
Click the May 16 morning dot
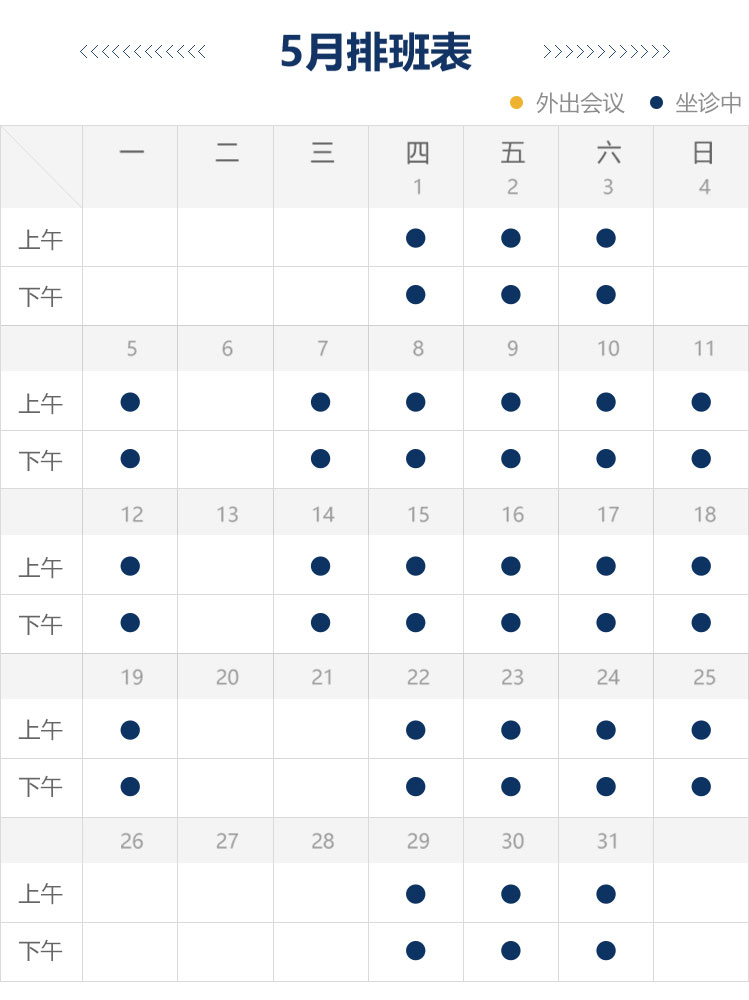tap(511, 566)
